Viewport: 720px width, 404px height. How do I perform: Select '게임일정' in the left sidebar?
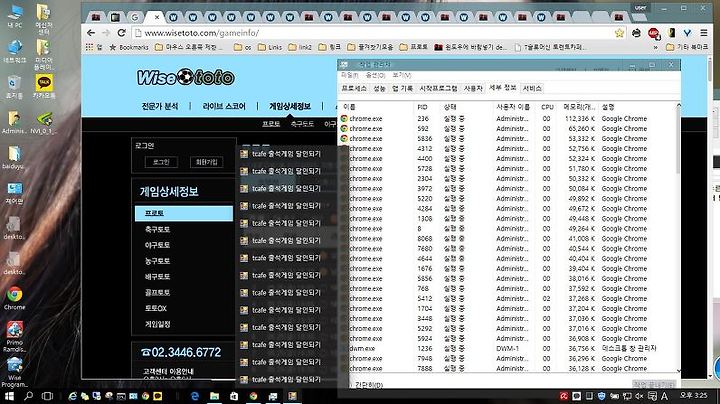(158, 324)
